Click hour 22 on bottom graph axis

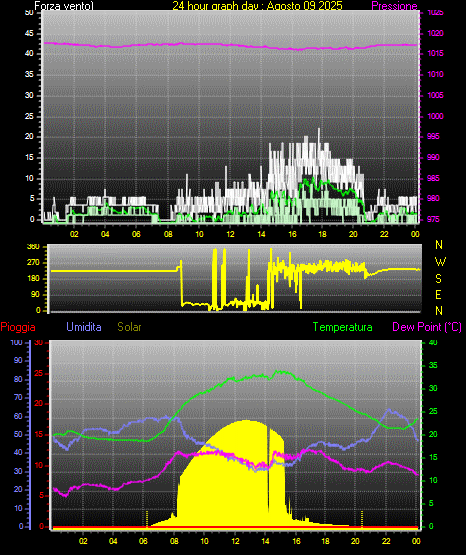click(x=386, y=541)
